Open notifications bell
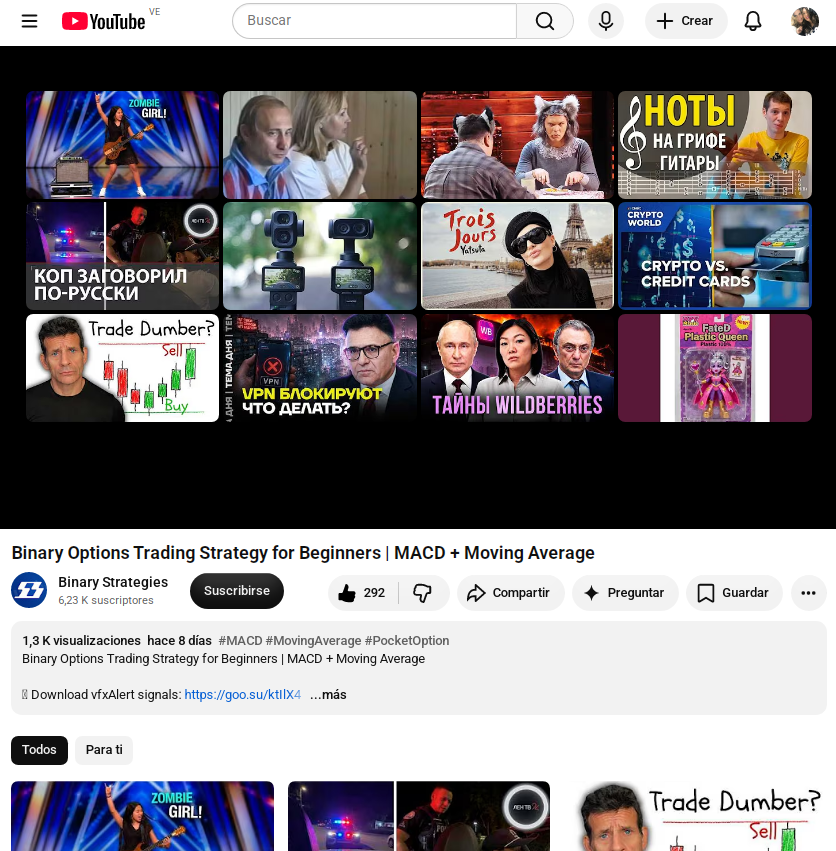 tap(752, 21)
